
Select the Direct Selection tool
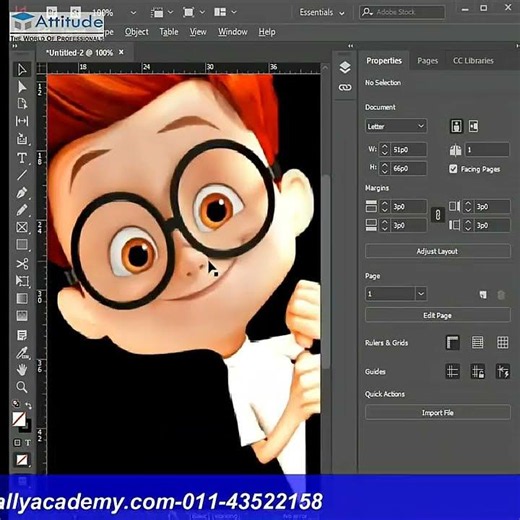(x=22, y=87)
